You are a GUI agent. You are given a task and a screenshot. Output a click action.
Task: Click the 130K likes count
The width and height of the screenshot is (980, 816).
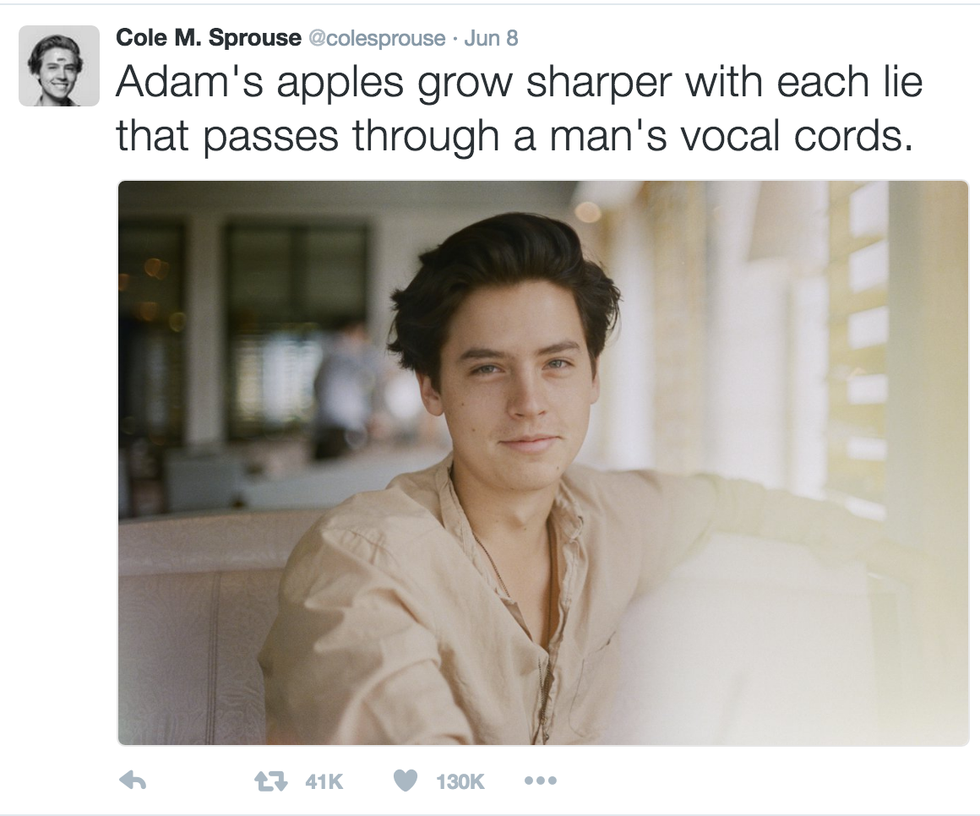click(459, 781)
